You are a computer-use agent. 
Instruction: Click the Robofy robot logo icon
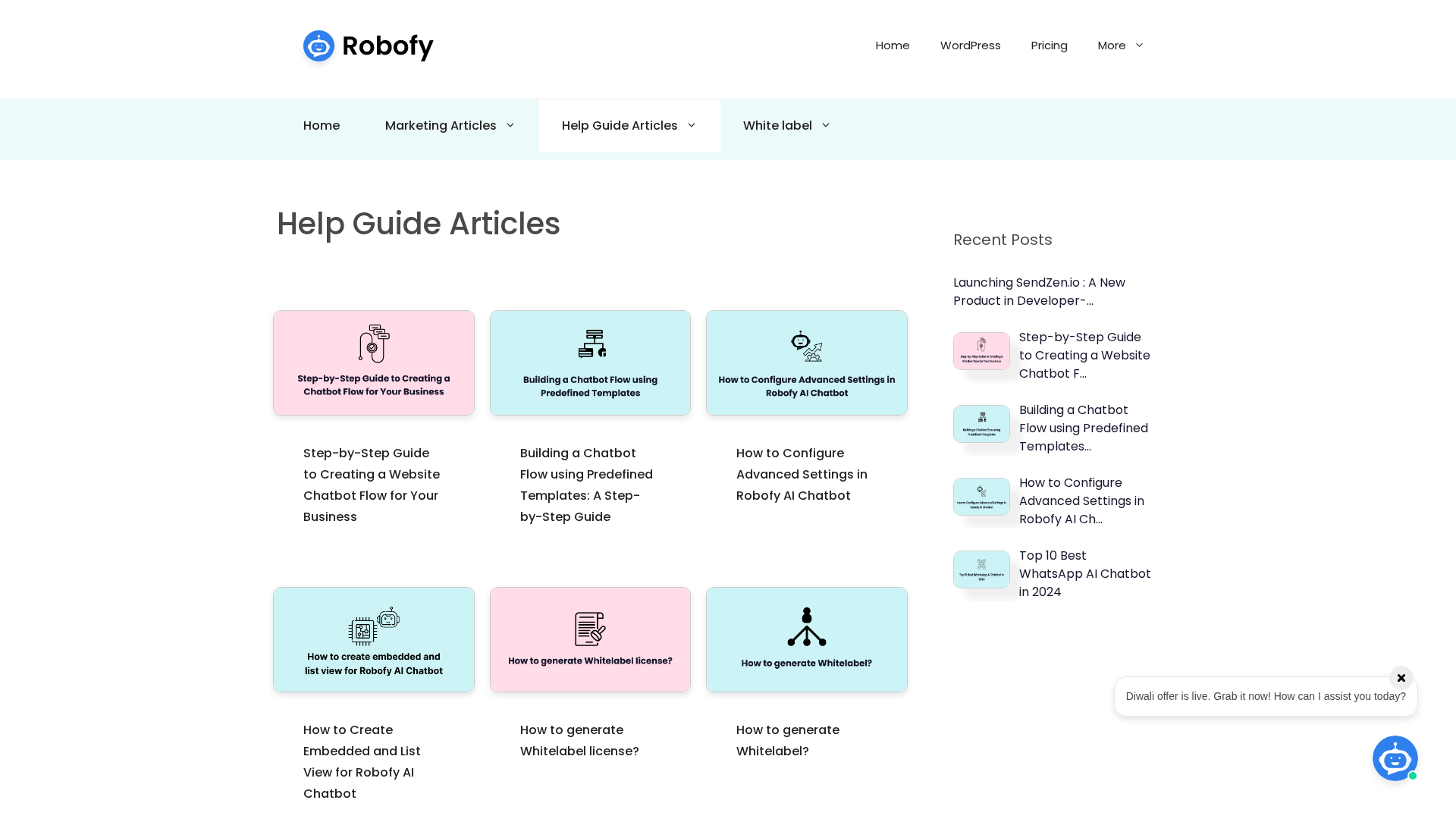[318, 46]
